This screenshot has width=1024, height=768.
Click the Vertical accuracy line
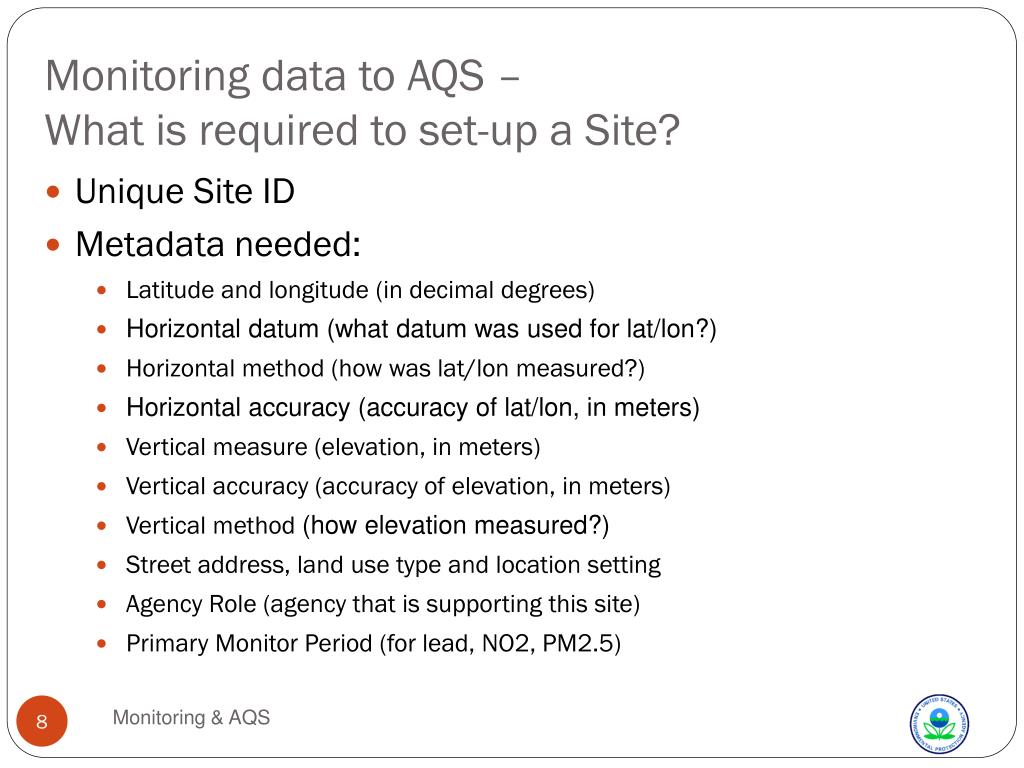[398, 487]
